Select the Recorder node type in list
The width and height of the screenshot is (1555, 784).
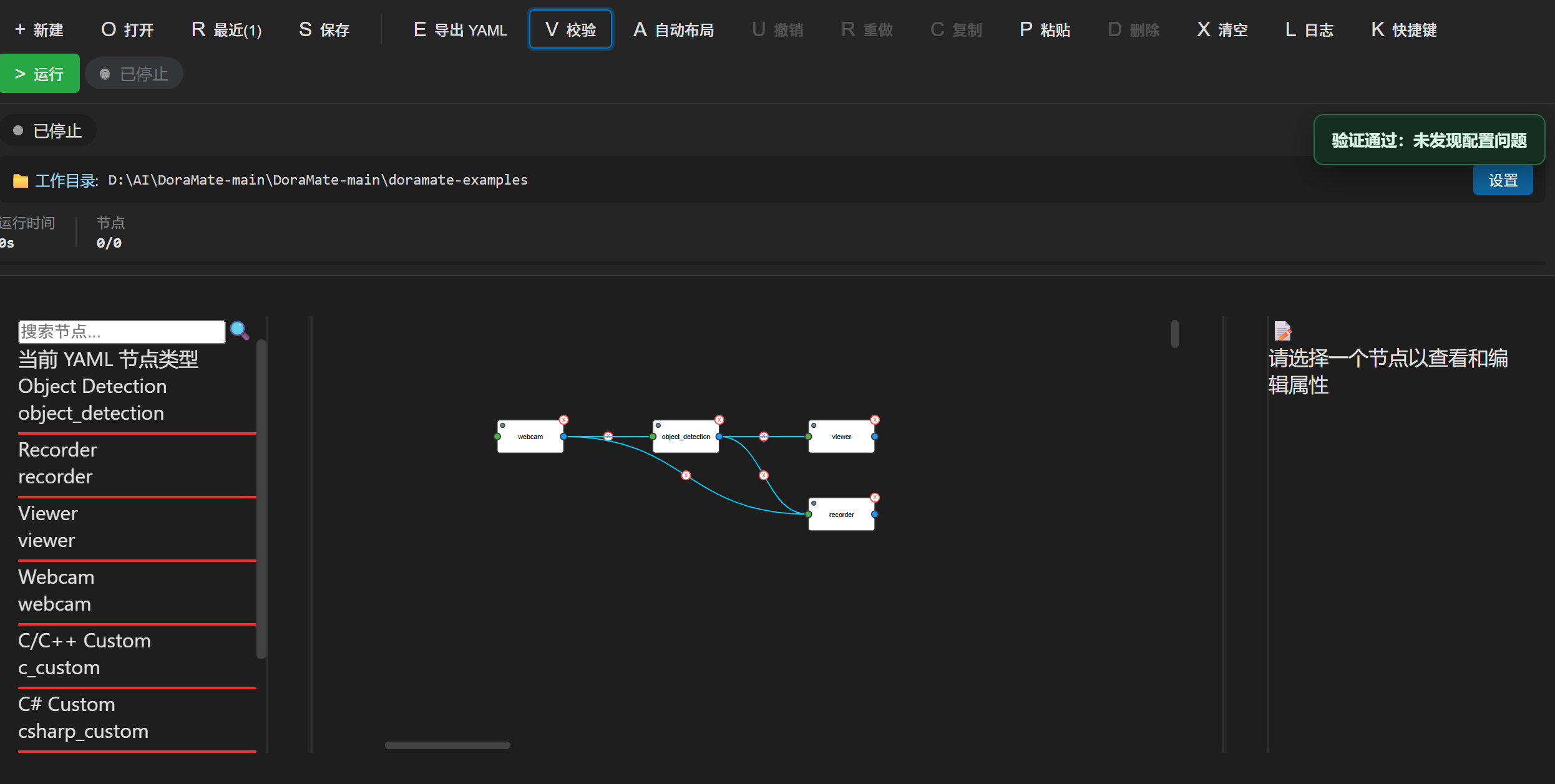coord(57,463)
